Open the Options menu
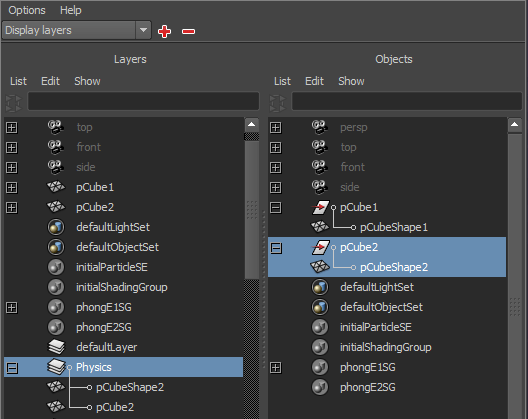This screenshot has height=419, width=528. click(x=27, y=10)
